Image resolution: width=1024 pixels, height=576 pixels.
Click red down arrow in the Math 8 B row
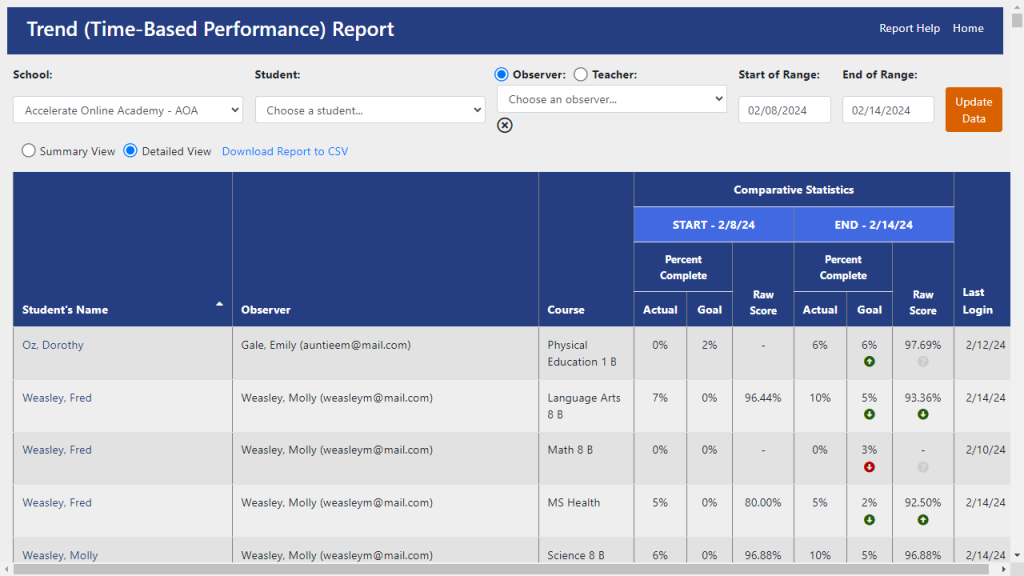click(x=869, y=466)
